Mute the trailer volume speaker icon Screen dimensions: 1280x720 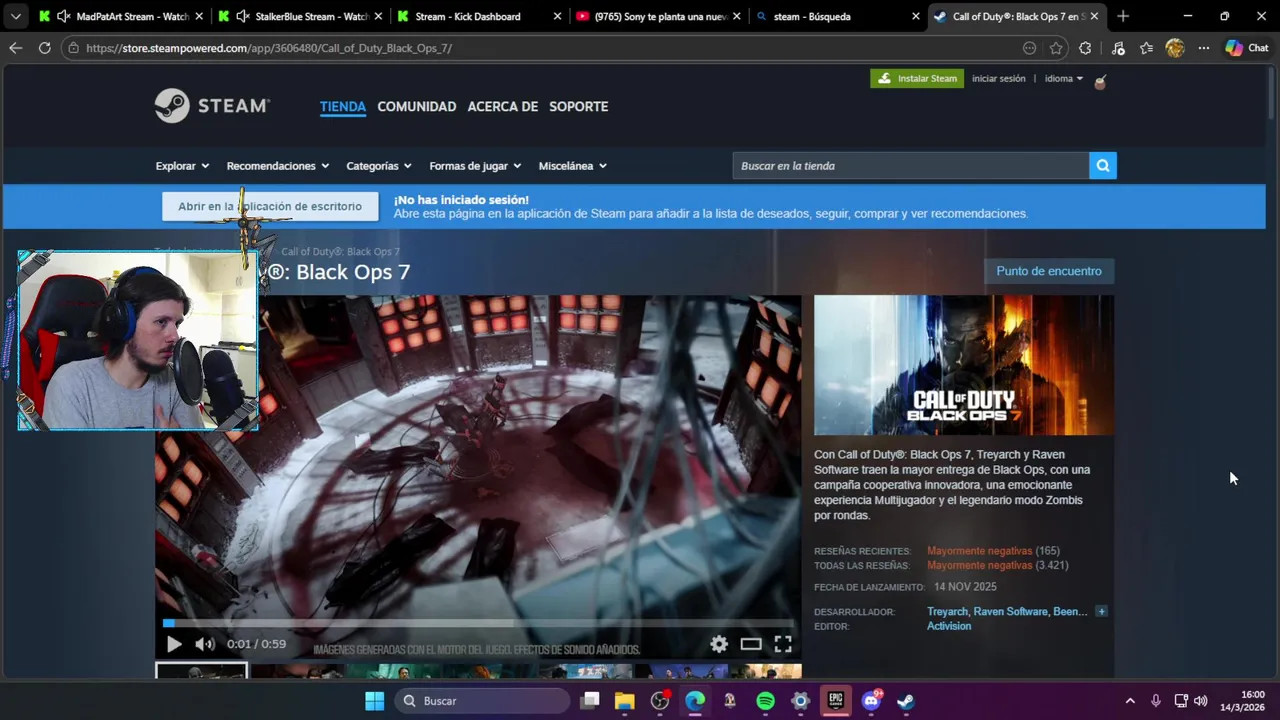(x=205, y=644)
